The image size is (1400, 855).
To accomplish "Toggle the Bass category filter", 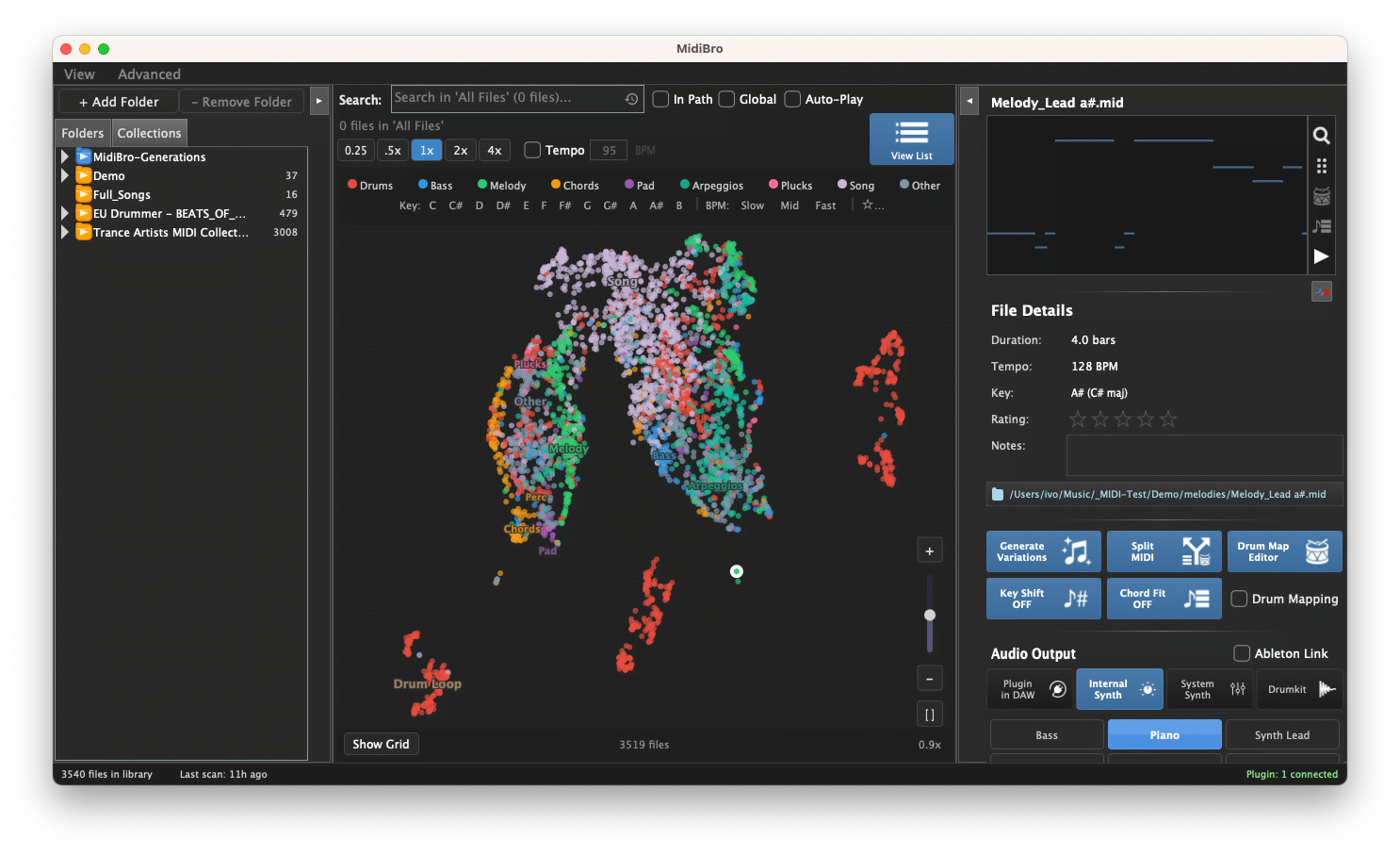I will pos(435,186).
